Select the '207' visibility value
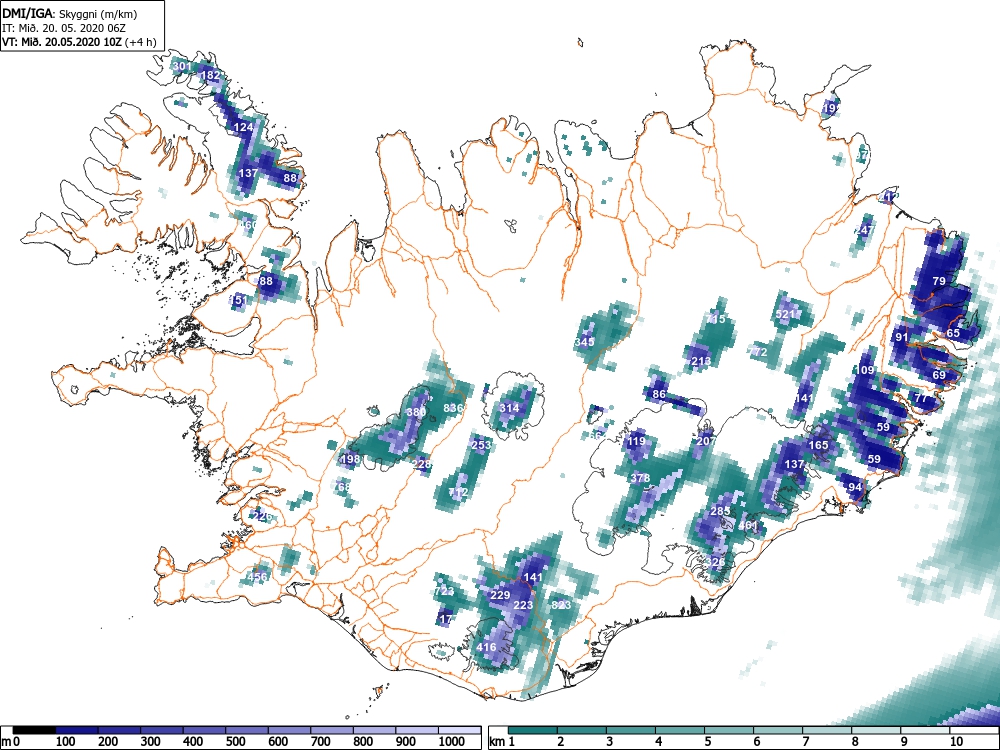The image size is (1000, 750). click(705, 441)
